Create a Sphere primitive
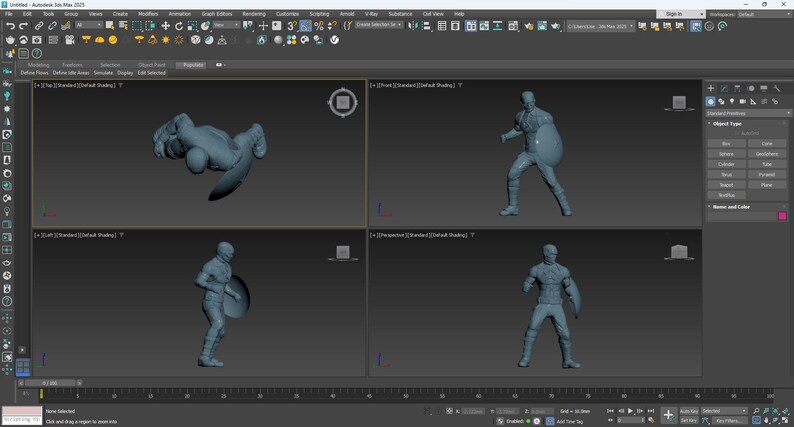The height and width of the screenshot is (427, 794). point(726,154)
